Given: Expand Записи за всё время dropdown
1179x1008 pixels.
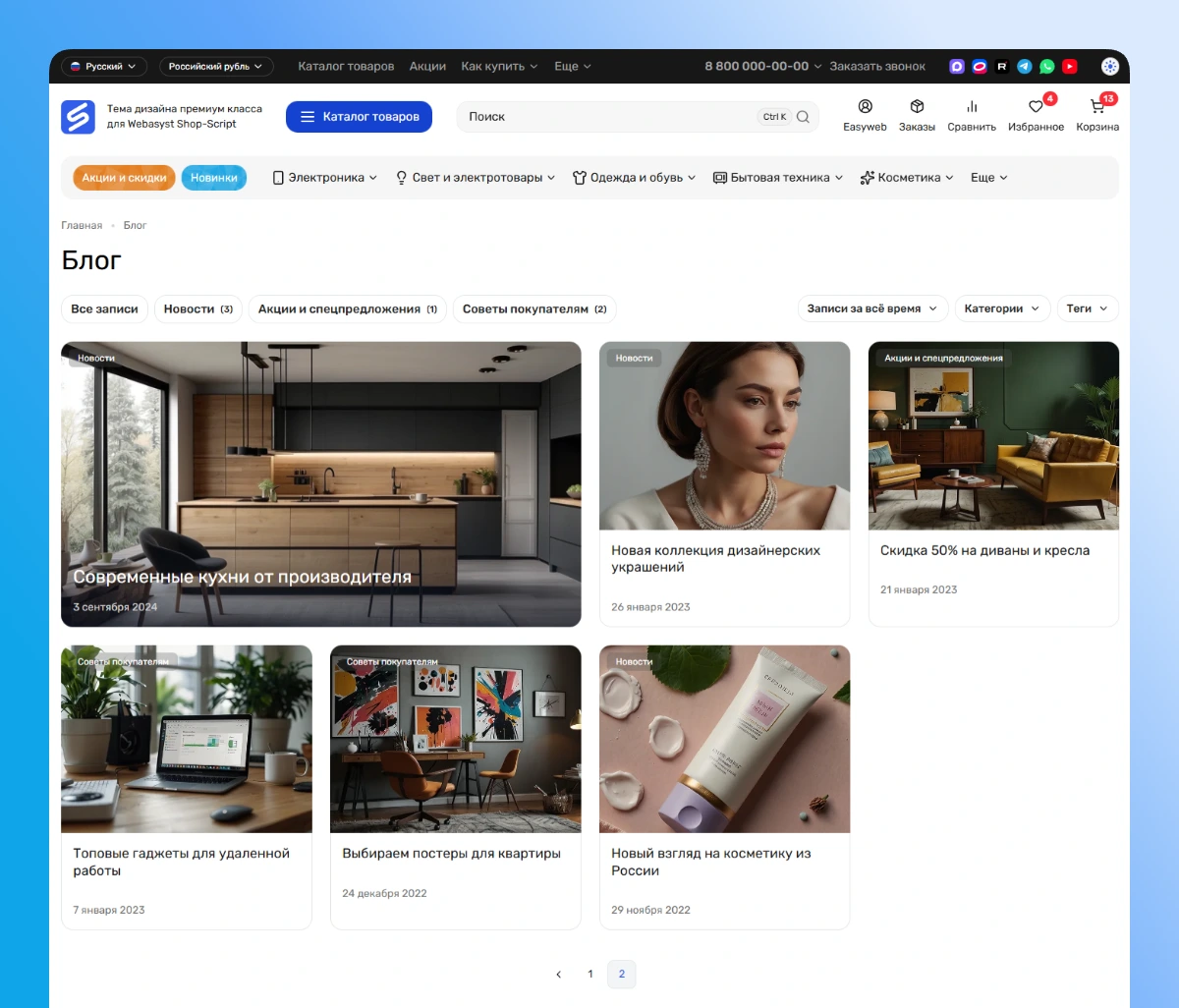Looking at the screenshot, I should pos(872,308).
